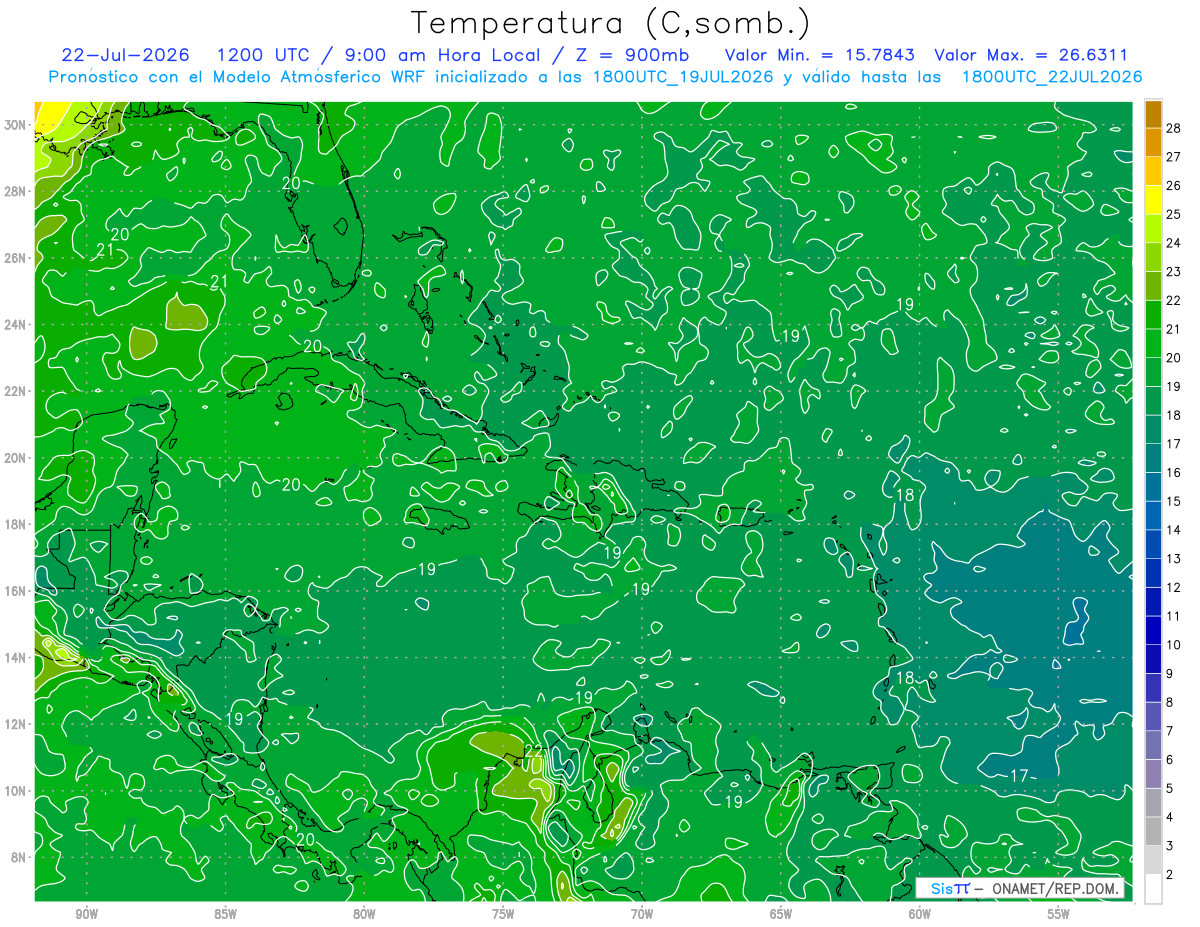Click the '90W' longitude axis label
Screen dimensions: 1200x927
[86, 914]
